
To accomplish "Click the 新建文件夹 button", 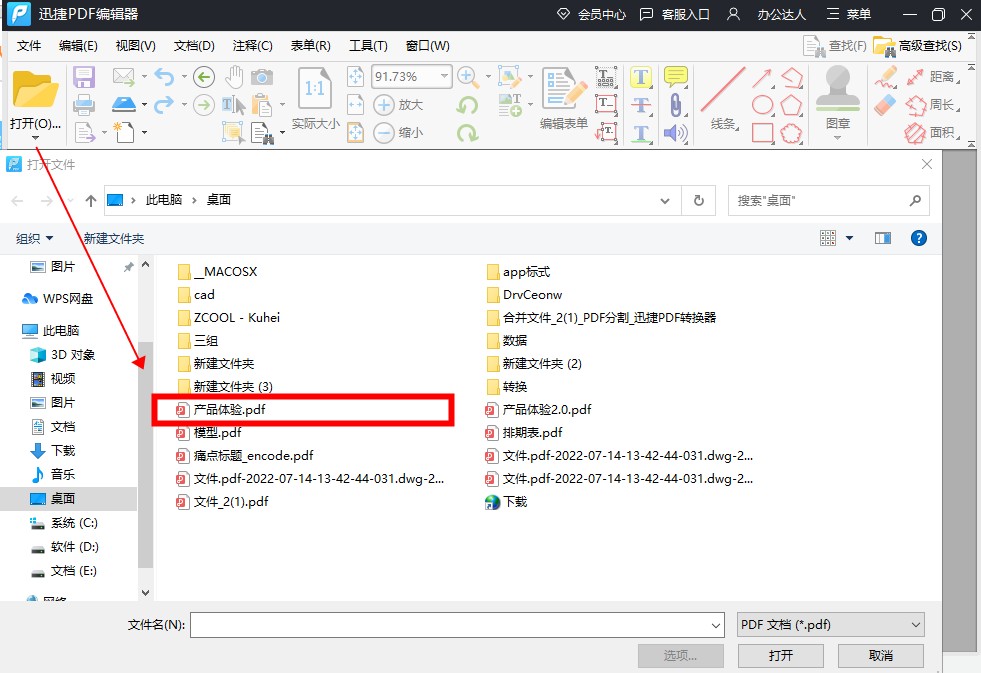I will [x=114, y=238].
